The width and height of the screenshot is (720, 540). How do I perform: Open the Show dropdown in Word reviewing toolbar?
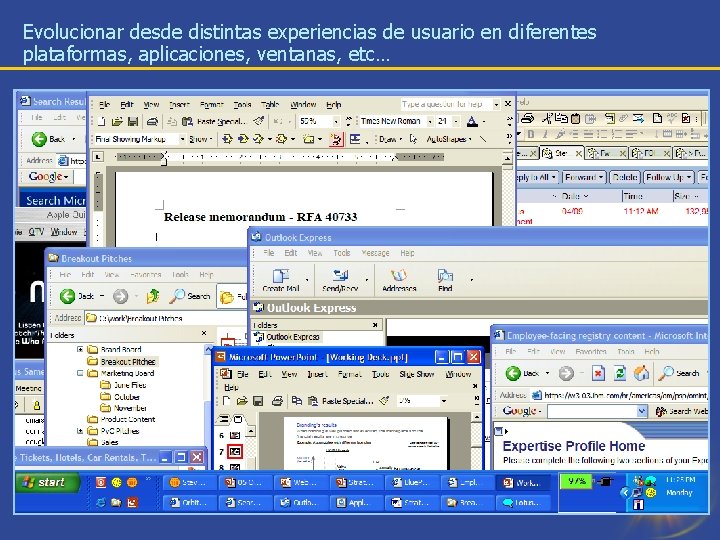point(201,139)
